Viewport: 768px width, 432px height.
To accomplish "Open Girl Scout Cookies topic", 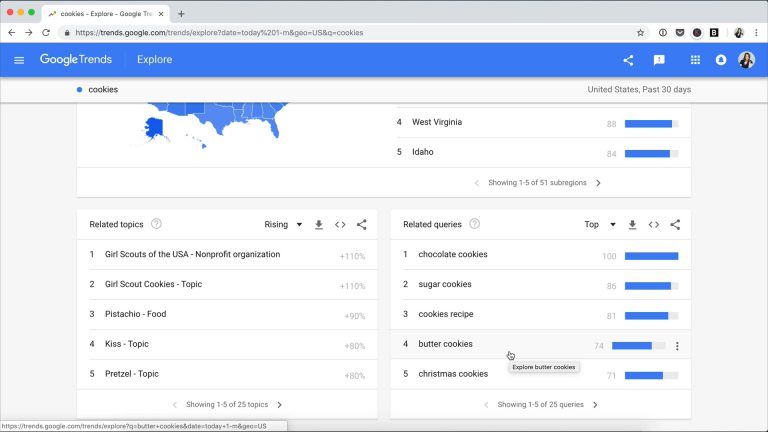I will pos(153,284).
